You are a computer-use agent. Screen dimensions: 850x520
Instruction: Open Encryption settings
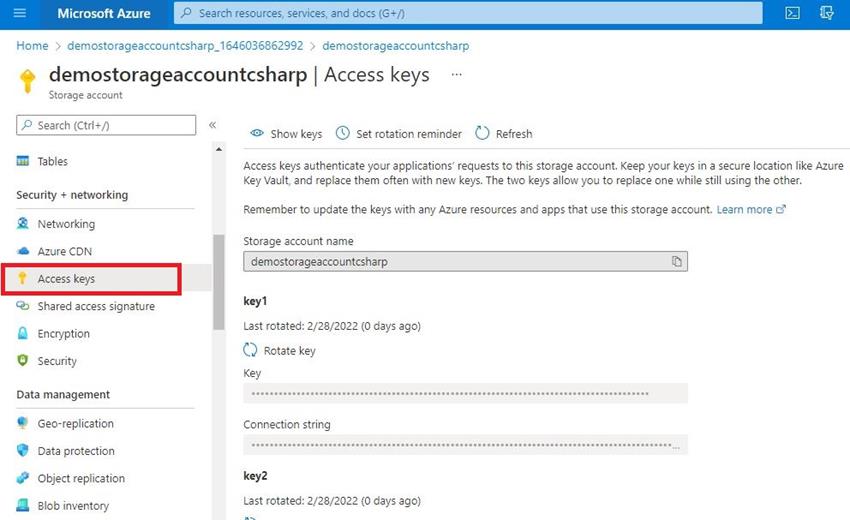click(x=63, y=334)
